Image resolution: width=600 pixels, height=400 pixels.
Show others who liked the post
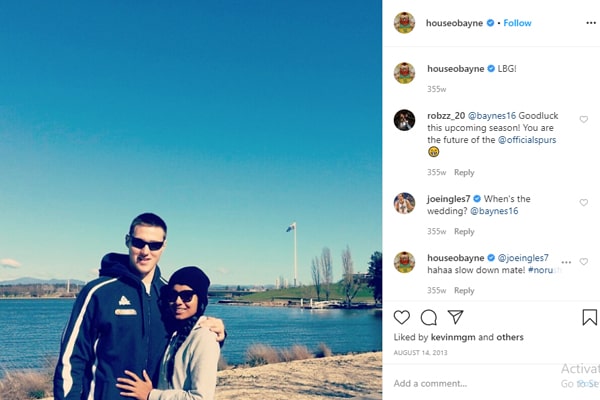510,337
